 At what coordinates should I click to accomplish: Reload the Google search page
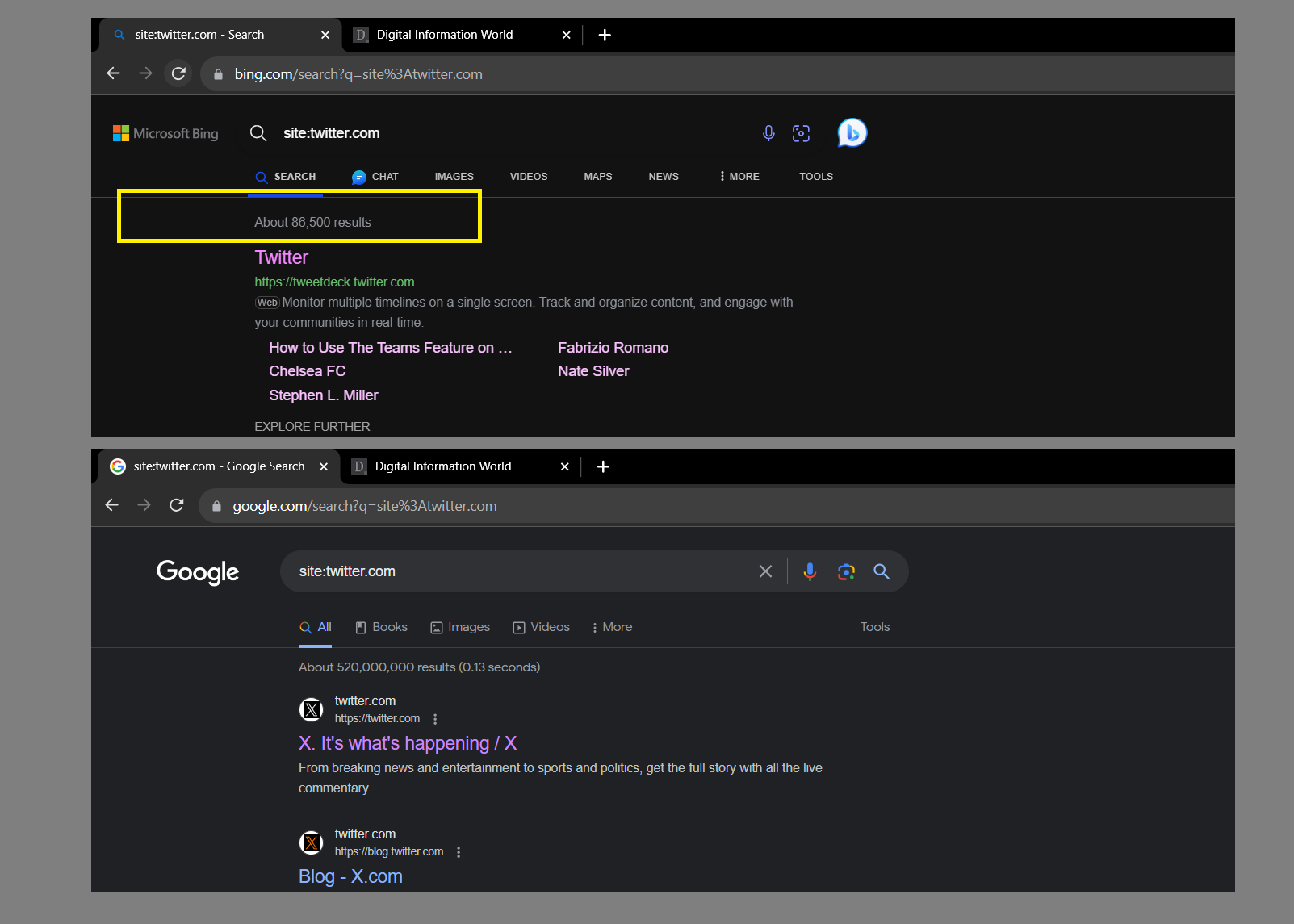coord(177,505)
